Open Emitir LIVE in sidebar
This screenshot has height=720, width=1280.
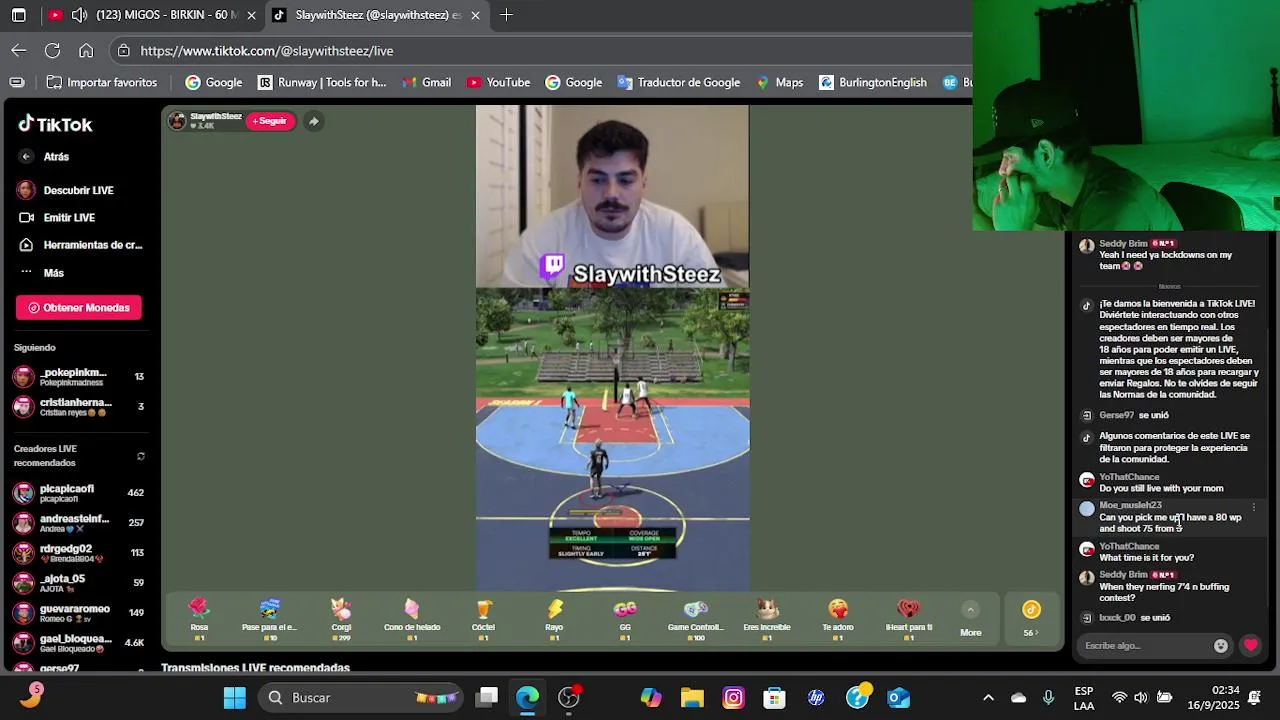coord(56,218)
